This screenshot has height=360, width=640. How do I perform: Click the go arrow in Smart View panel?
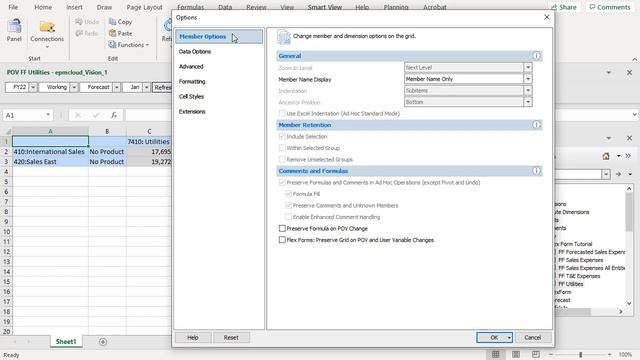[619, 174]
